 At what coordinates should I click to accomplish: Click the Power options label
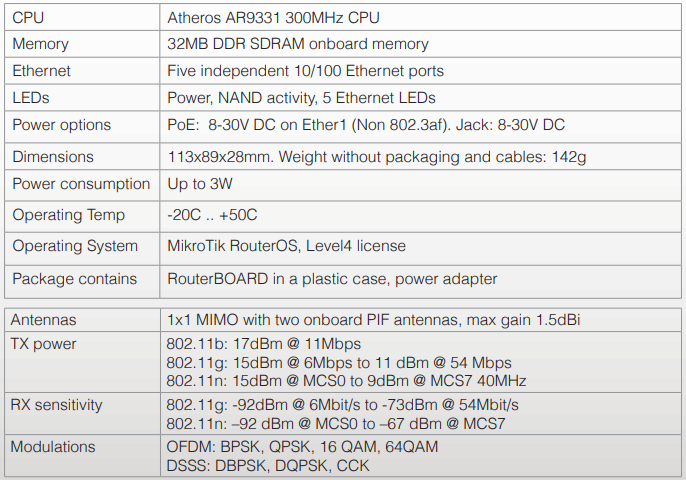coord(62,125)
